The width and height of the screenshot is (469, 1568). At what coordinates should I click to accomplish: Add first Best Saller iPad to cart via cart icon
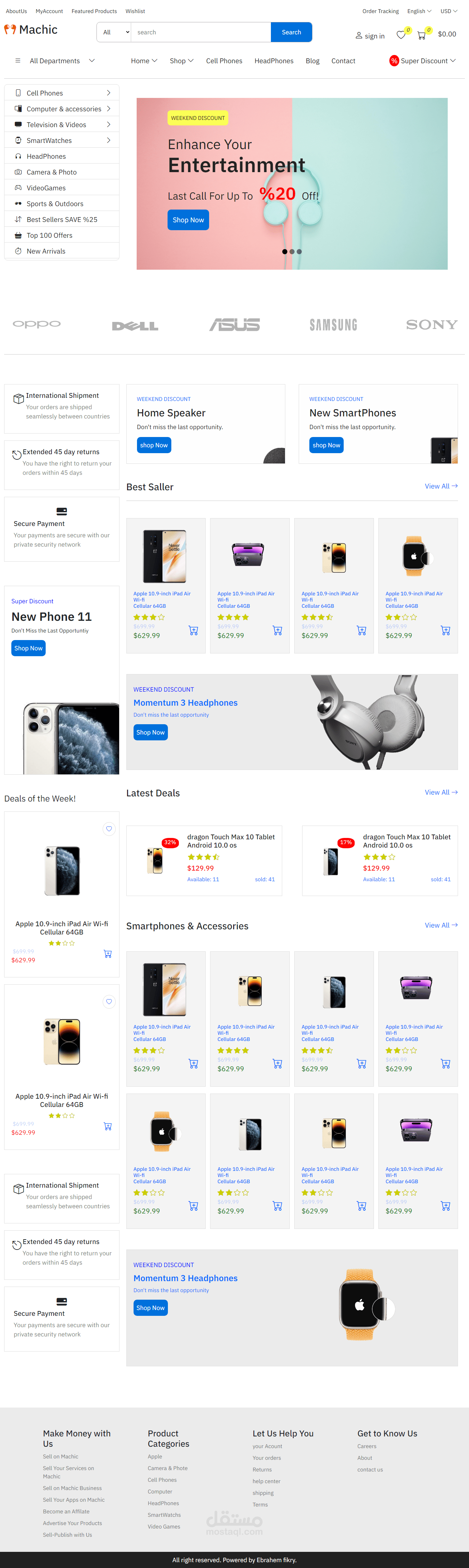pyautogui.click(x=193, y=631)
